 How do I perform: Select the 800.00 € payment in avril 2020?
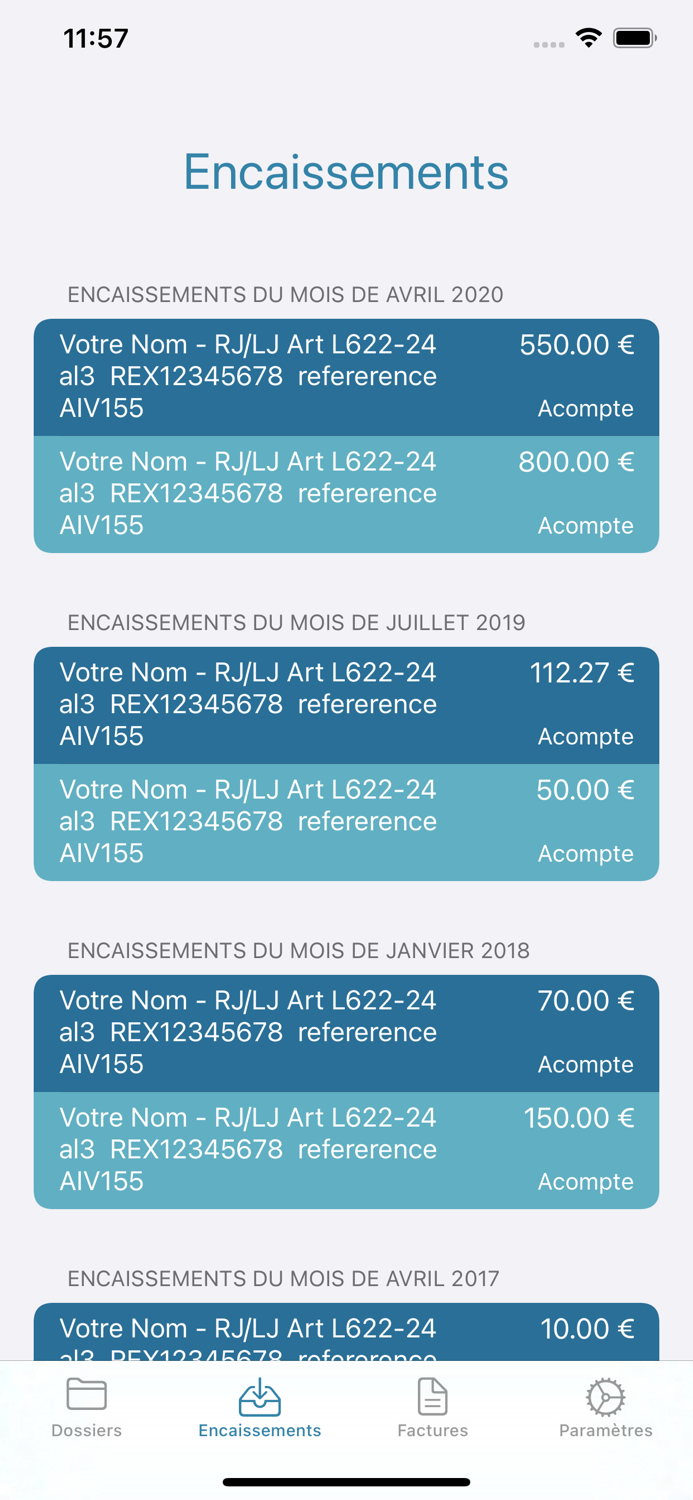coord(346,494)
